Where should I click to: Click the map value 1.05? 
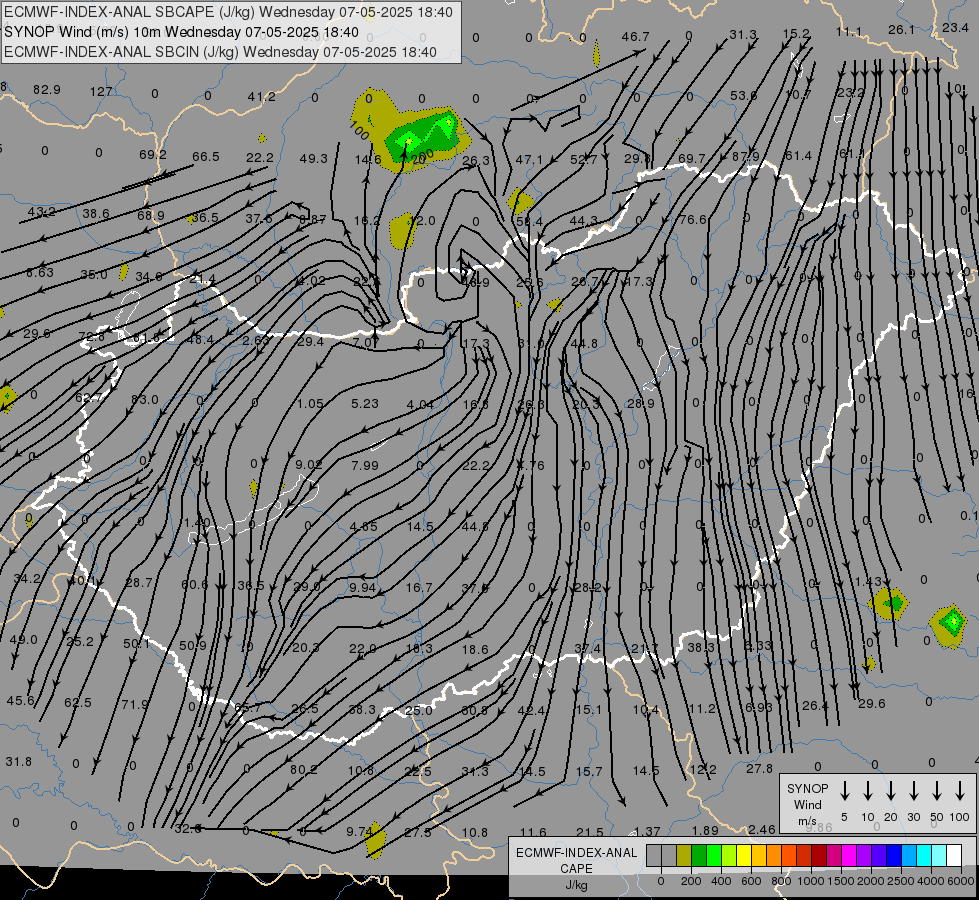[x=310, y=403]
